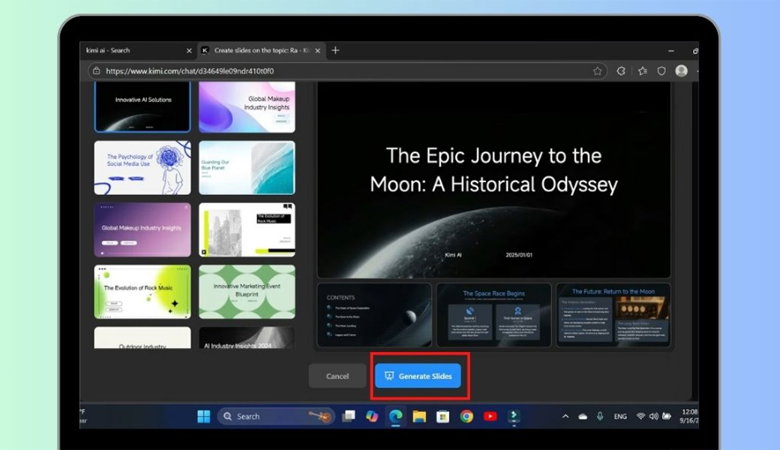Screen dimensions: 780x450
Task: Click the Generate Slides button
Action: coord(418,376)
